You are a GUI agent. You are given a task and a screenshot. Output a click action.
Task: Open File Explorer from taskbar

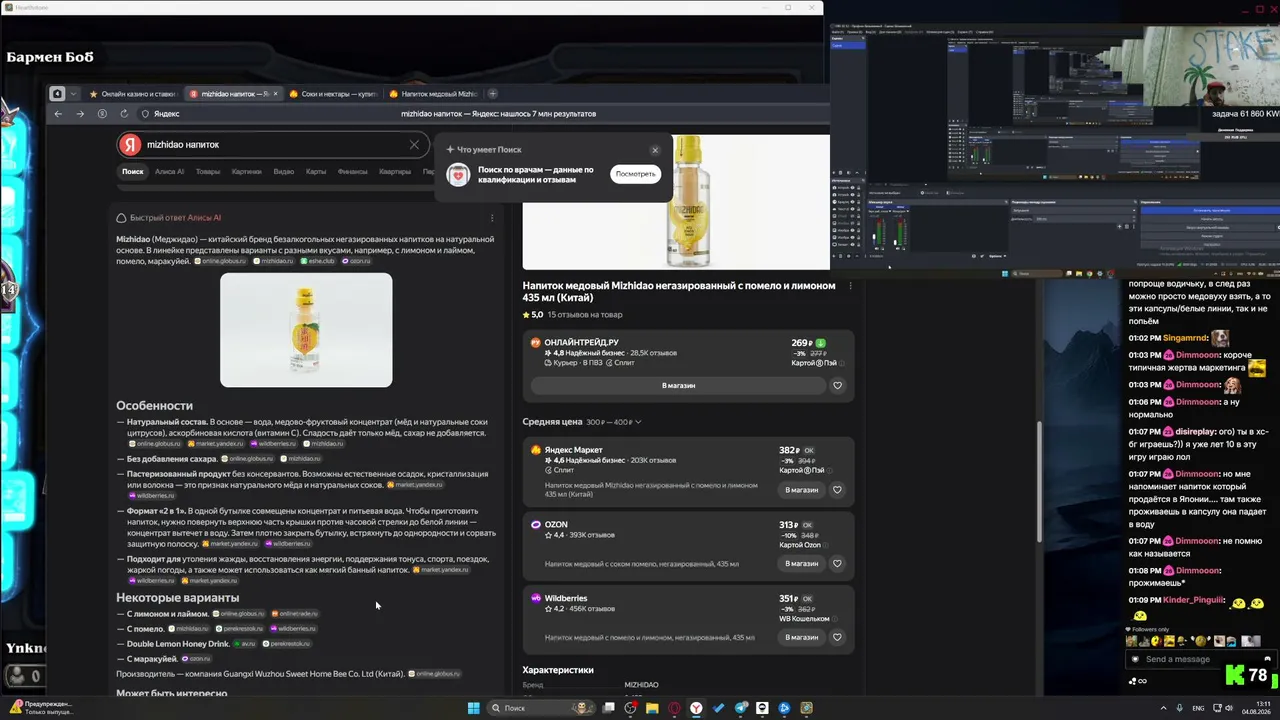tap(652, 708)
